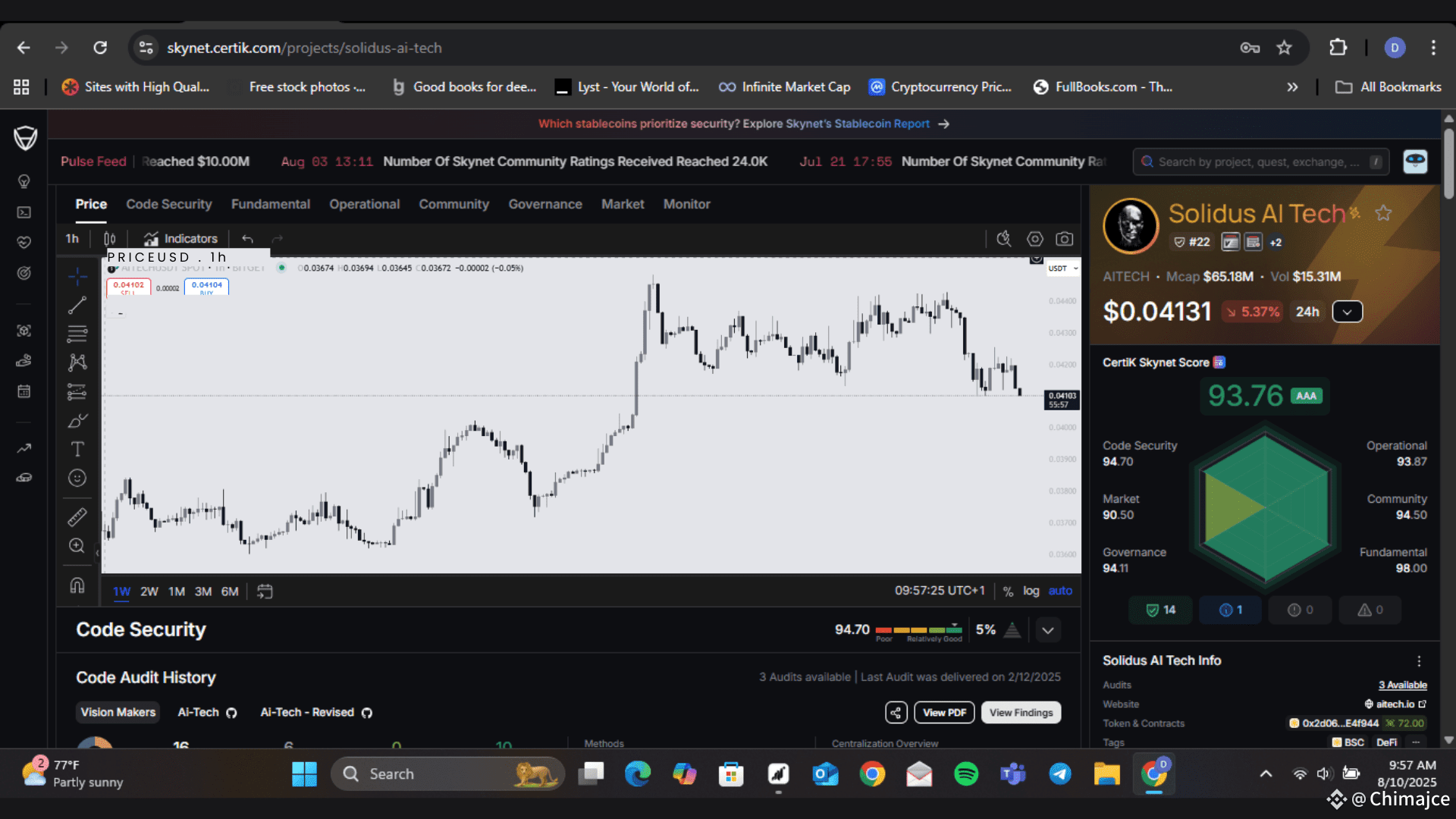This screenshot has height=819, width=1456.
Task: Toggle log scale on chart
Action: pos(1031,591)
